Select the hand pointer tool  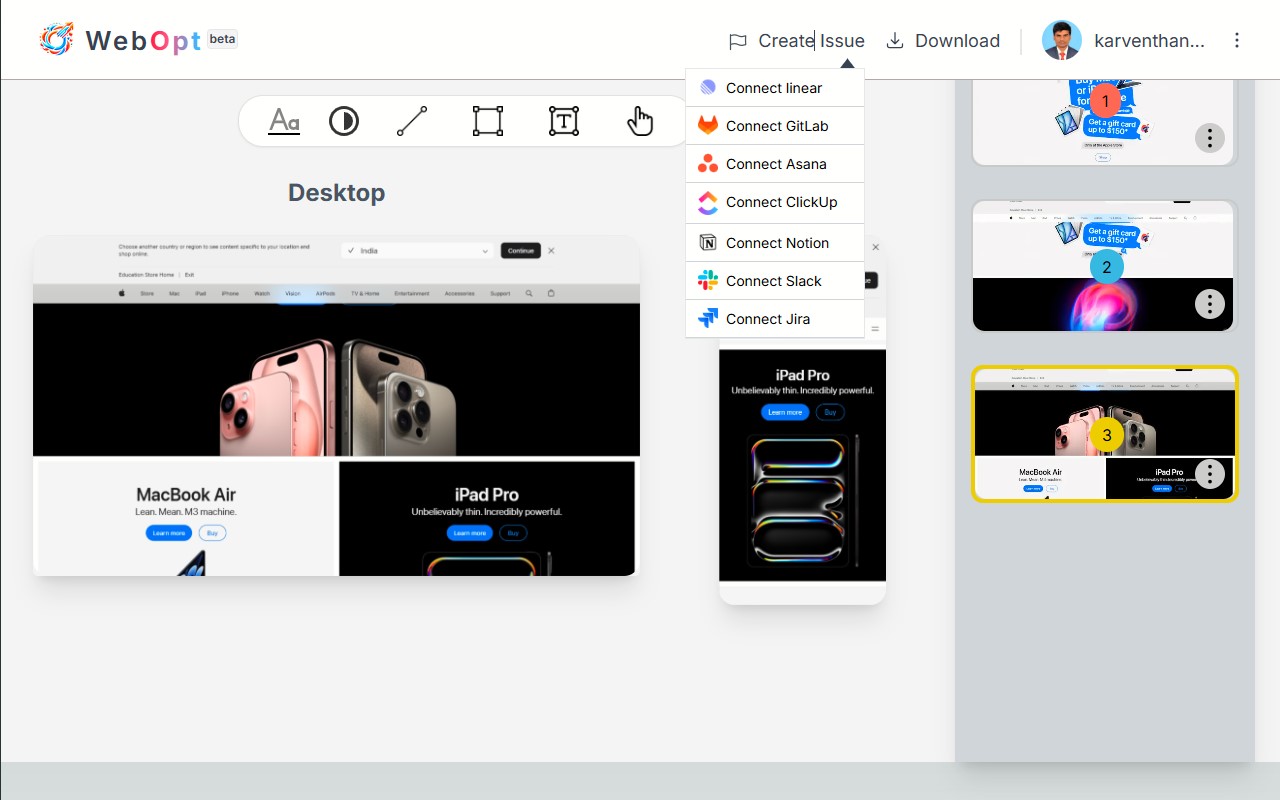[x=640, y=122]
